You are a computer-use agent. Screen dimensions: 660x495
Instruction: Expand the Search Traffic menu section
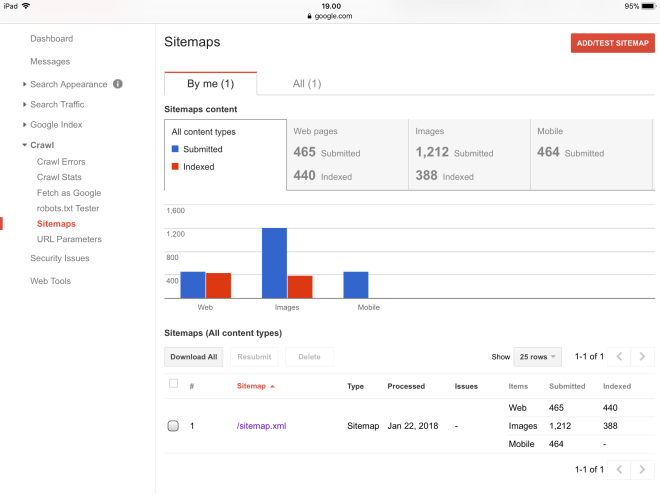coord(25,105)
